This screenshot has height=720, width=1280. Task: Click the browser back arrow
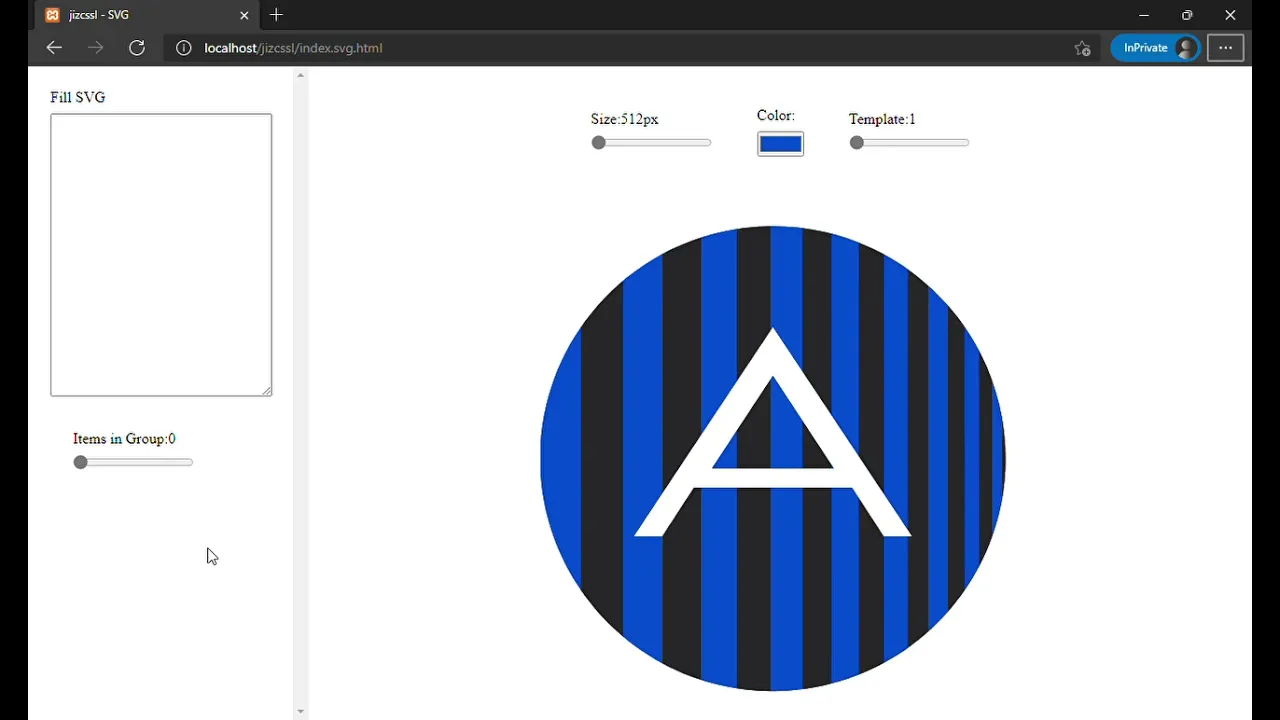(x=53, y=47)
